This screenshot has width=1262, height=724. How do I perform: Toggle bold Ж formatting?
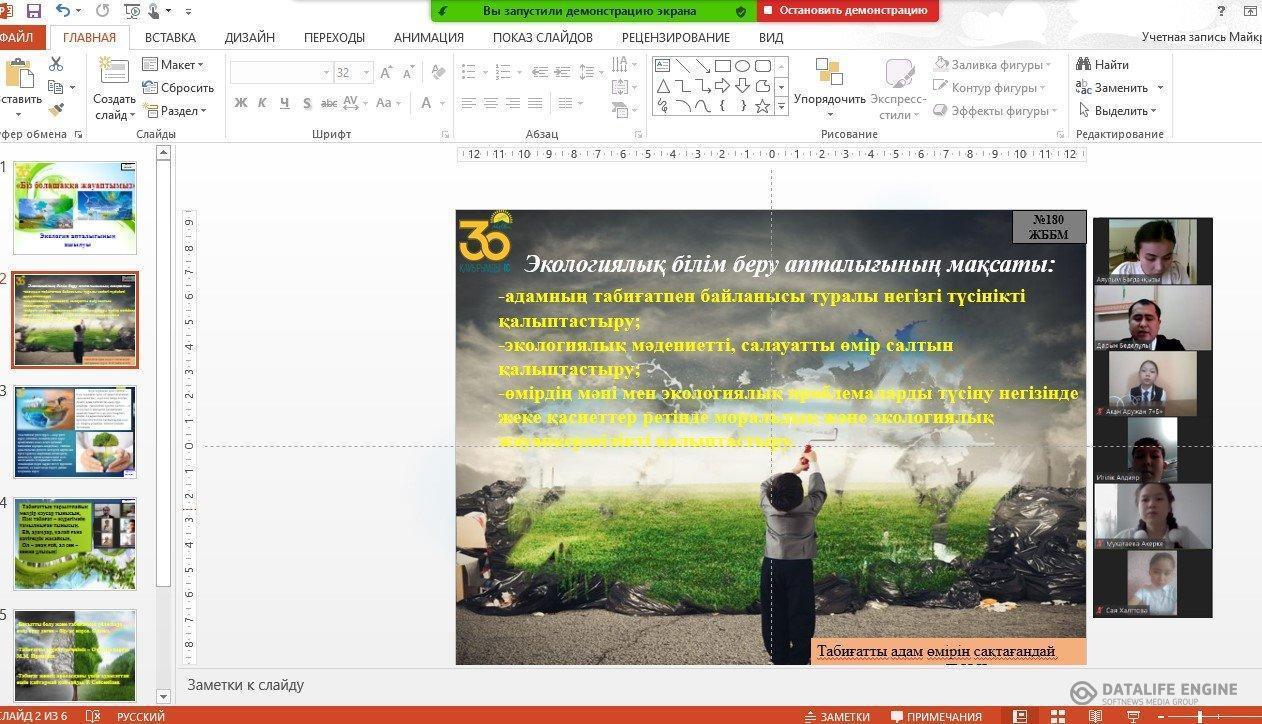241,103
